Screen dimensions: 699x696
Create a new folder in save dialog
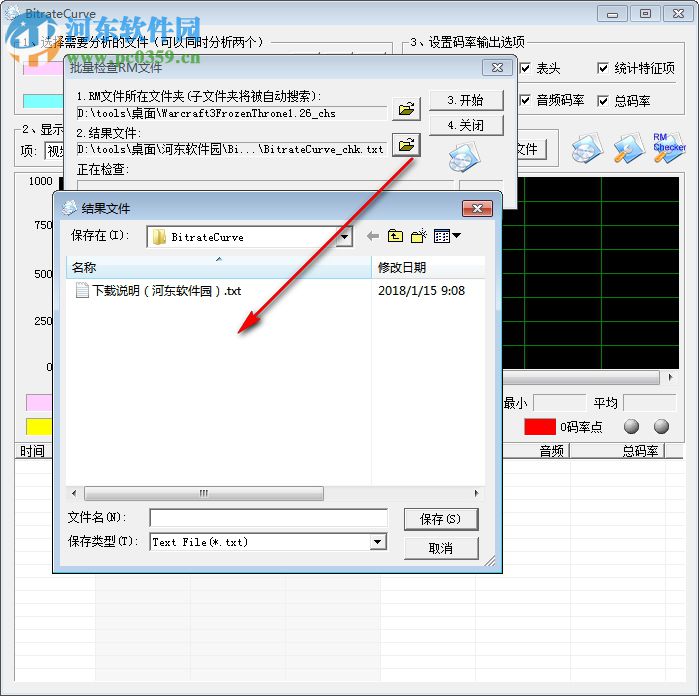(x=419, y=236)
